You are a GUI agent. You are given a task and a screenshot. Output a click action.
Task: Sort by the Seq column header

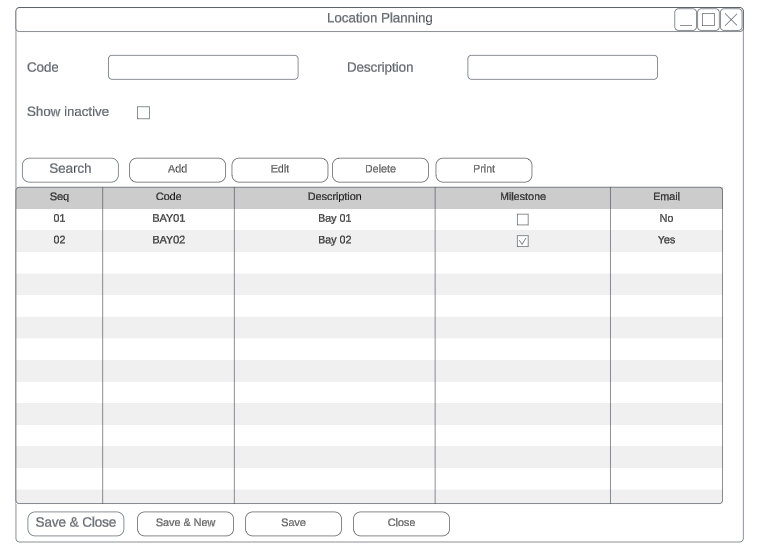[x=59, y=197]
